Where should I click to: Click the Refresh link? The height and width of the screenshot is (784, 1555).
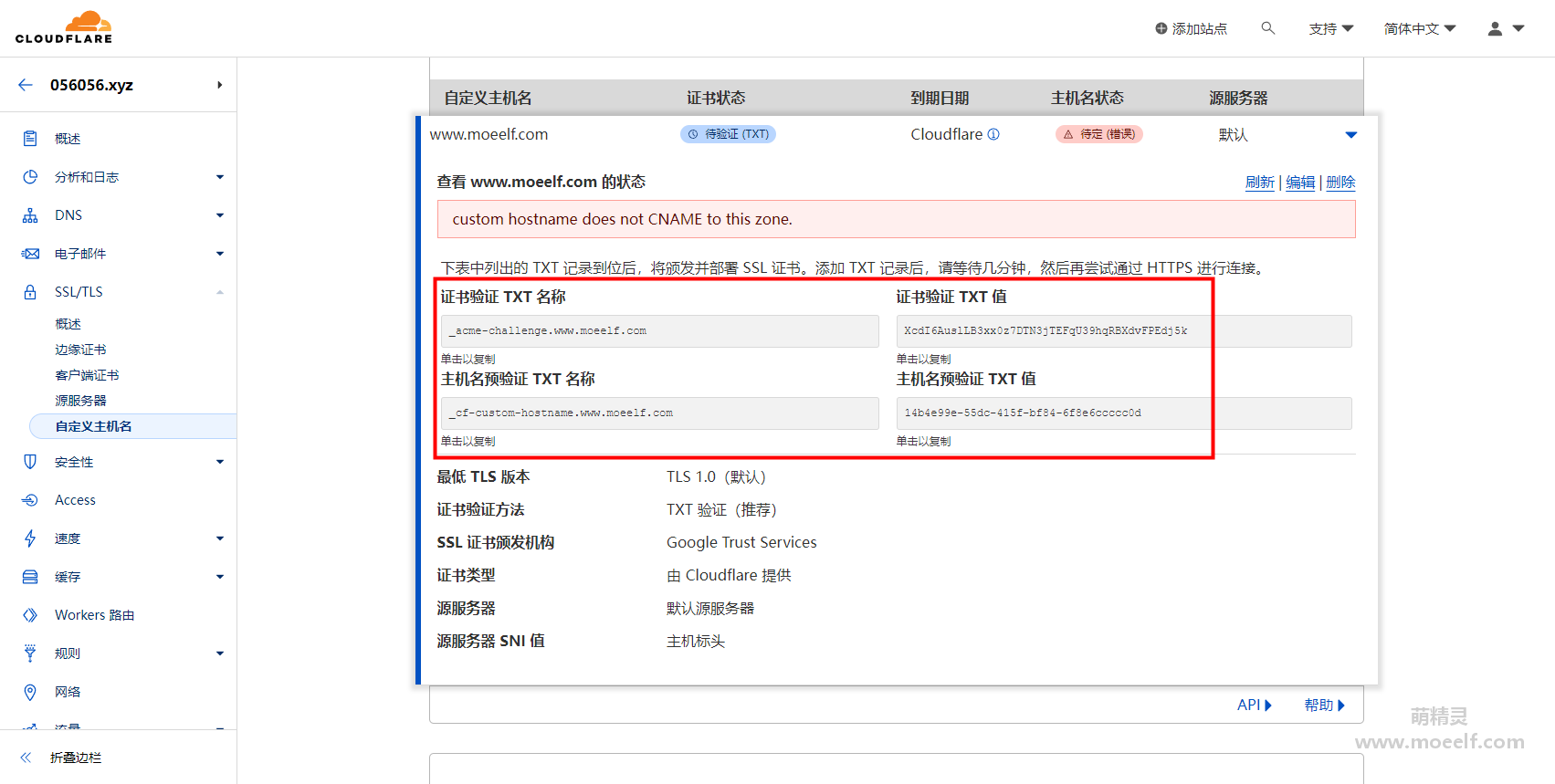pyautogui.click(x=1259, y=183)
